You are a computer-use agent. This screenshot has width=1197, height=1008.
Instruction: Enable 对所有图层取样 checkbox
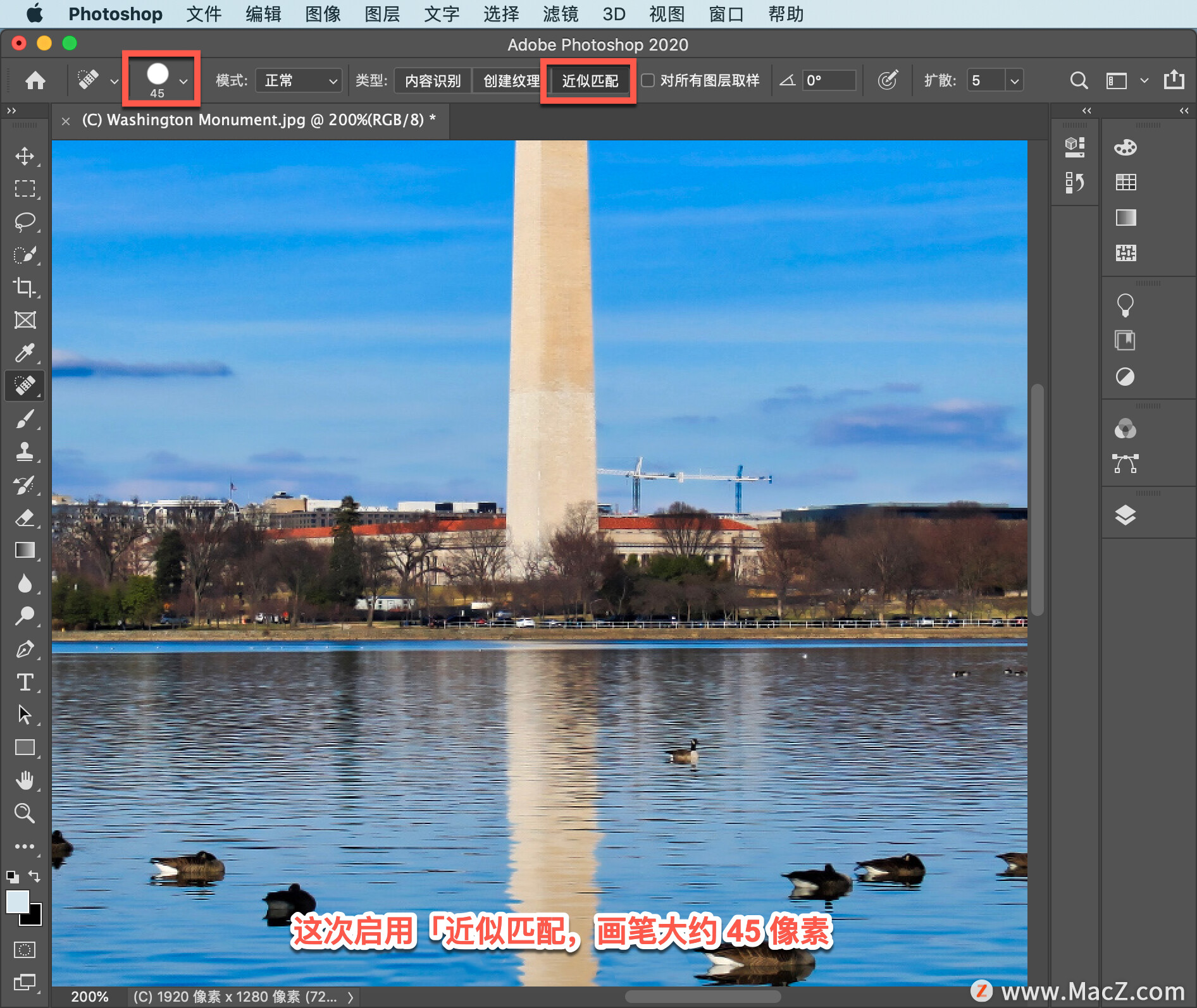[648, 80]
